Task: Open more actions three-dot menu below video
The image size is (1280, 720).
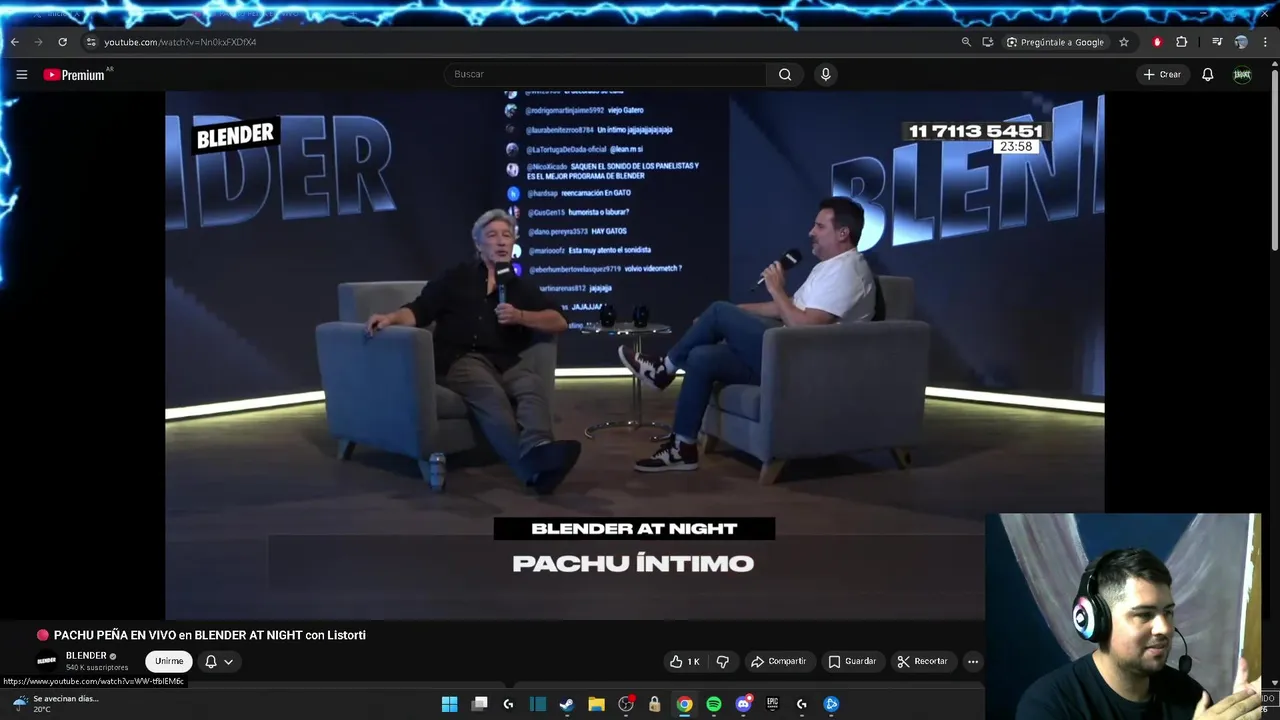Action: pyautogui.click(x=973, y=661)
